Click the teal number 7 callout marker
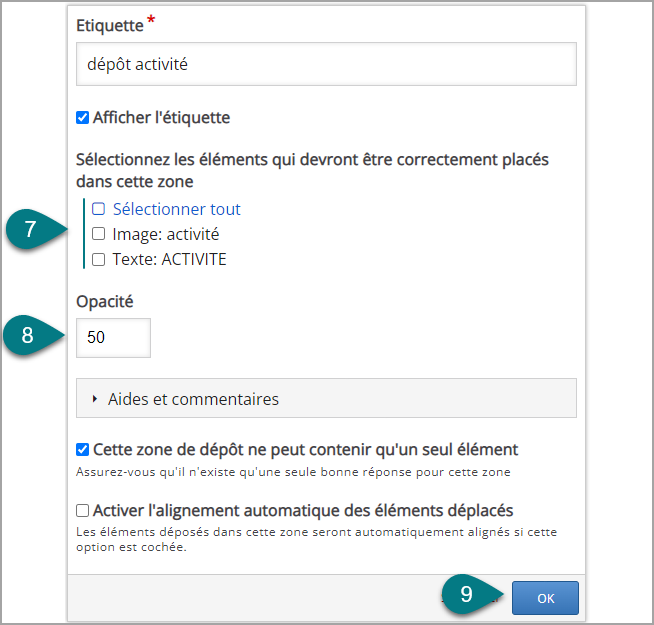 [35, 229]
